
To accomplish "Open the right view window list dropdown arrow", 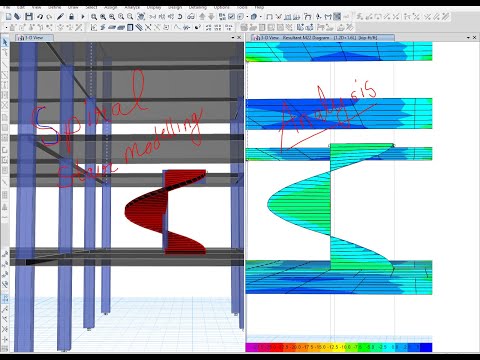I will tap(468, 38).
